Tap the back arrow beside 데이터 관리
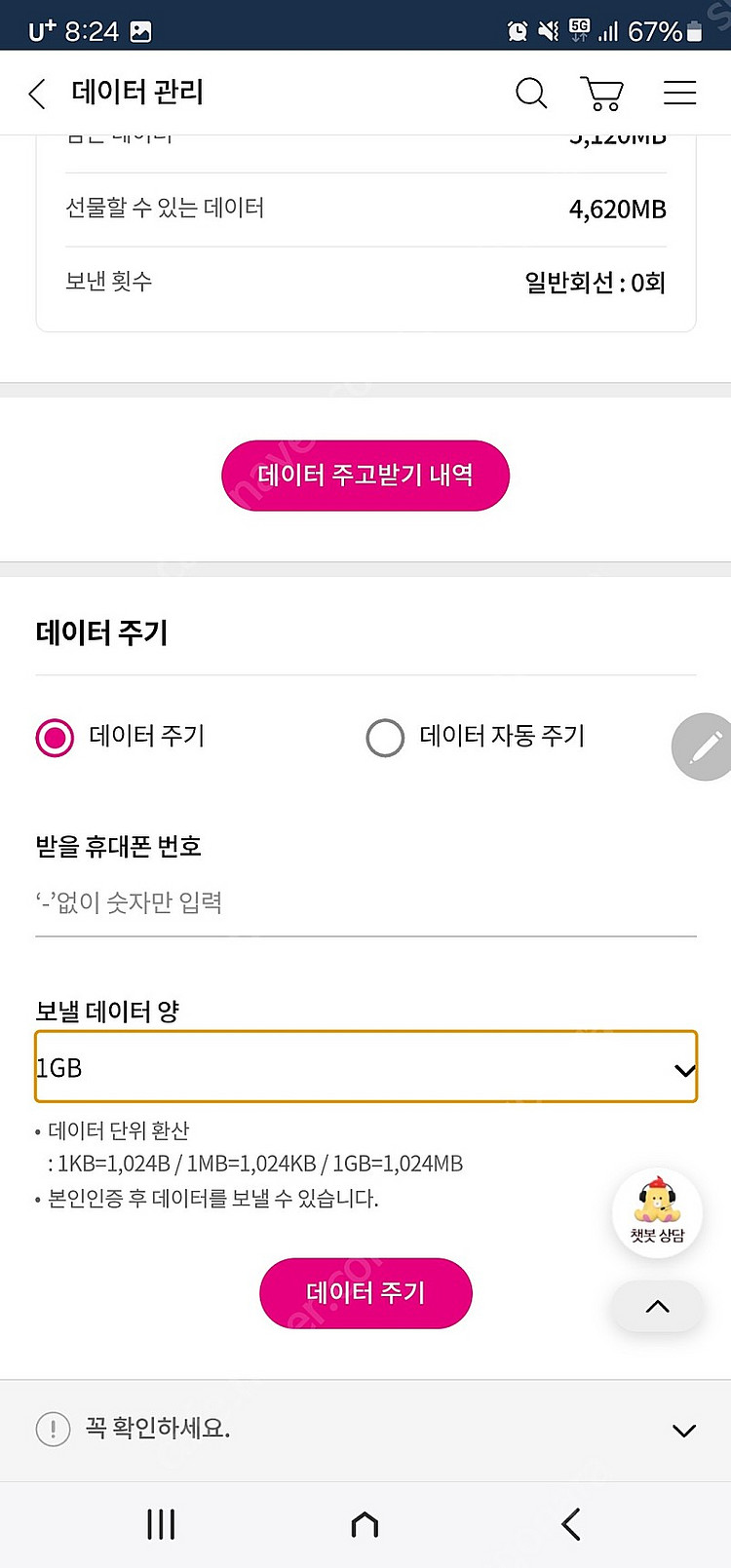The width and height of the screenshot is (731, 1568). [x=37, y=94]
